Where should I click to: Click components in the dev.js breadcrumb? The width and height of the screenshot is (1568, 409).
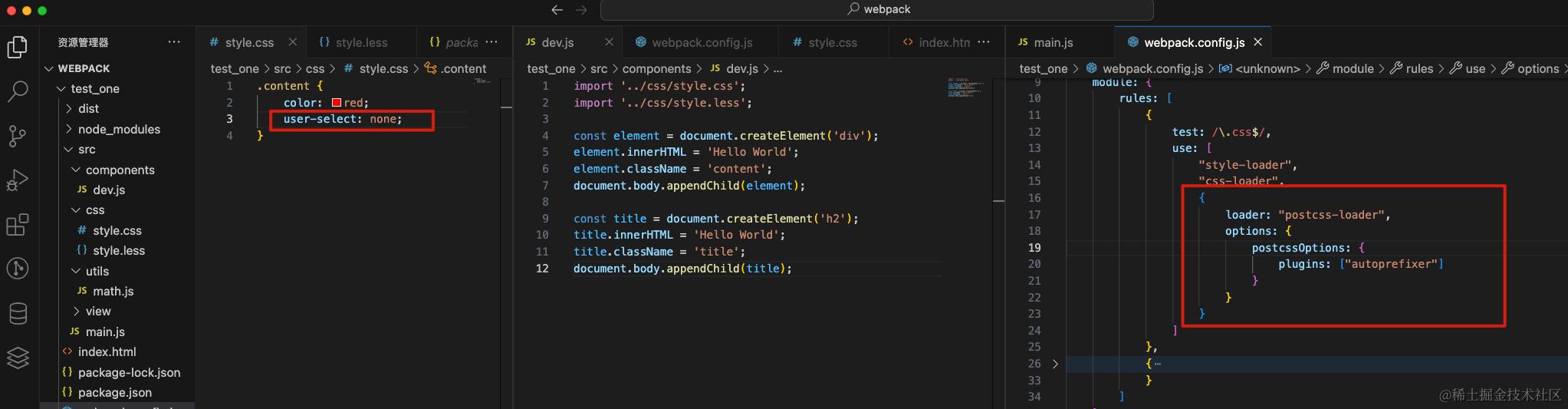pos(656,68)
